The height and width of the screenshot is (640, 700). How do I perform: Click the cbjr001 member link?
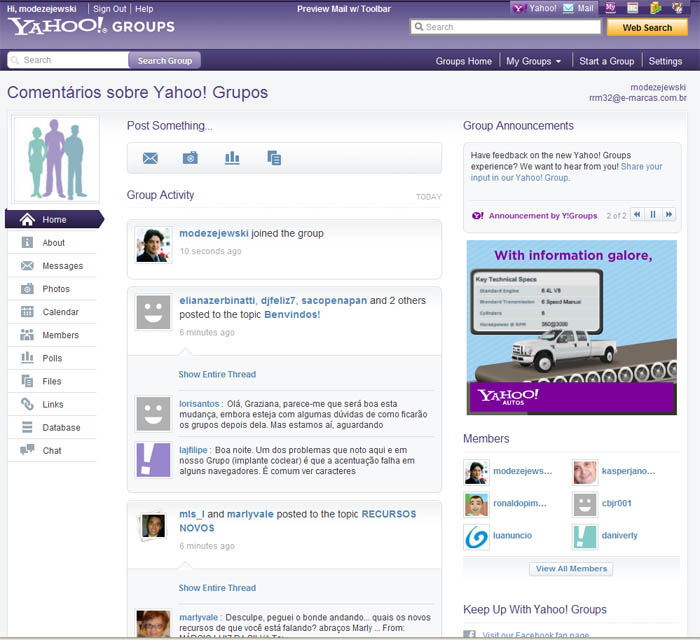(617, 503)
